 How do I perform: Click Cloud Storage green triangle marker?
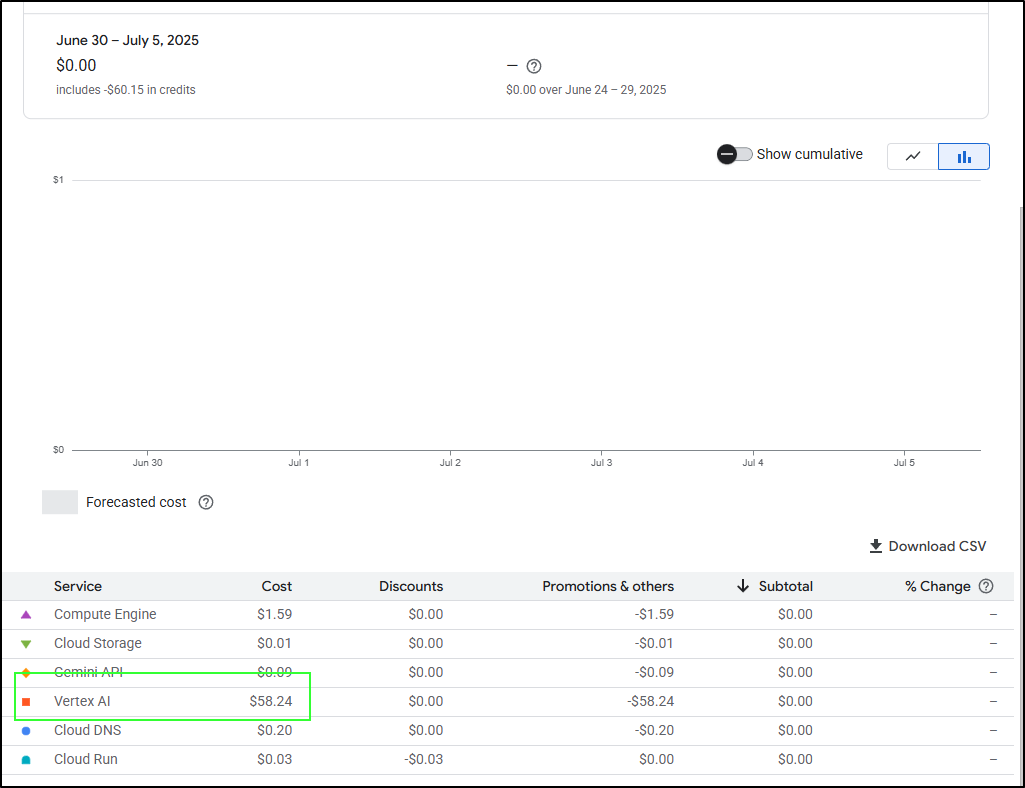coord(26,644)
